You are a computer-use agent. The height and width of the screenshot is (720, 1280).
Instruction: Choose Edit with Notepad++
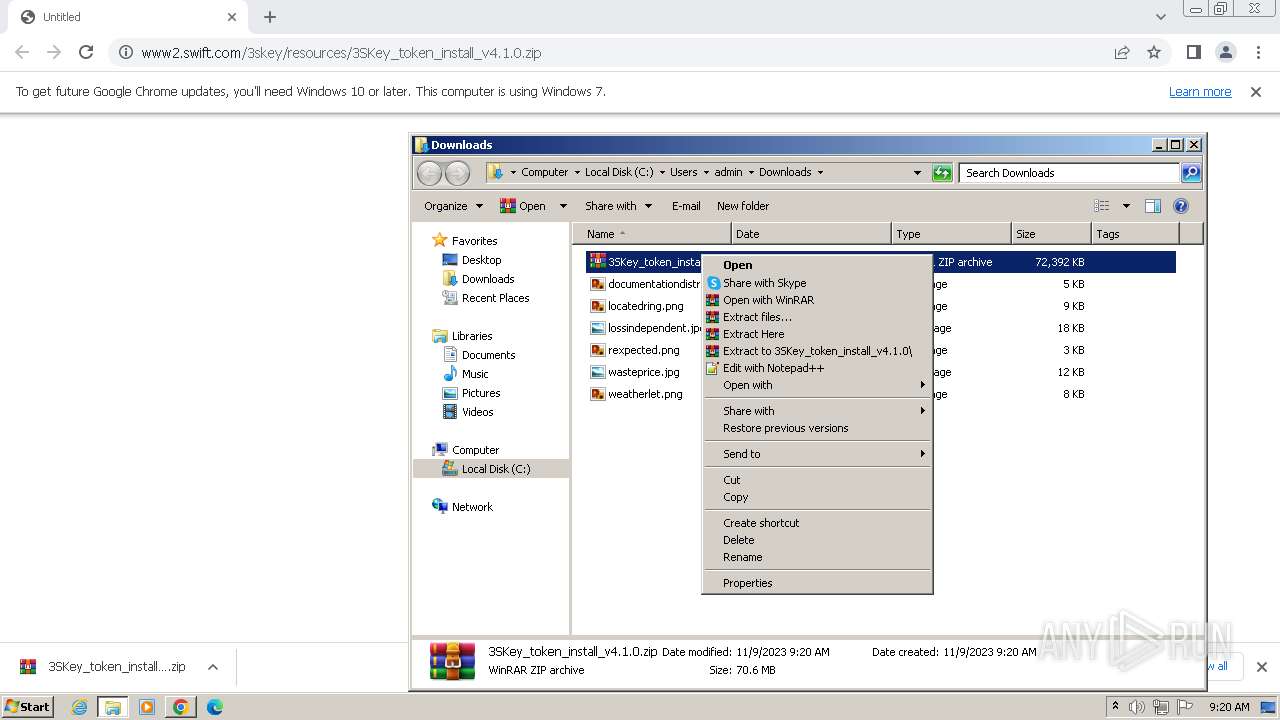coord(817,368)
